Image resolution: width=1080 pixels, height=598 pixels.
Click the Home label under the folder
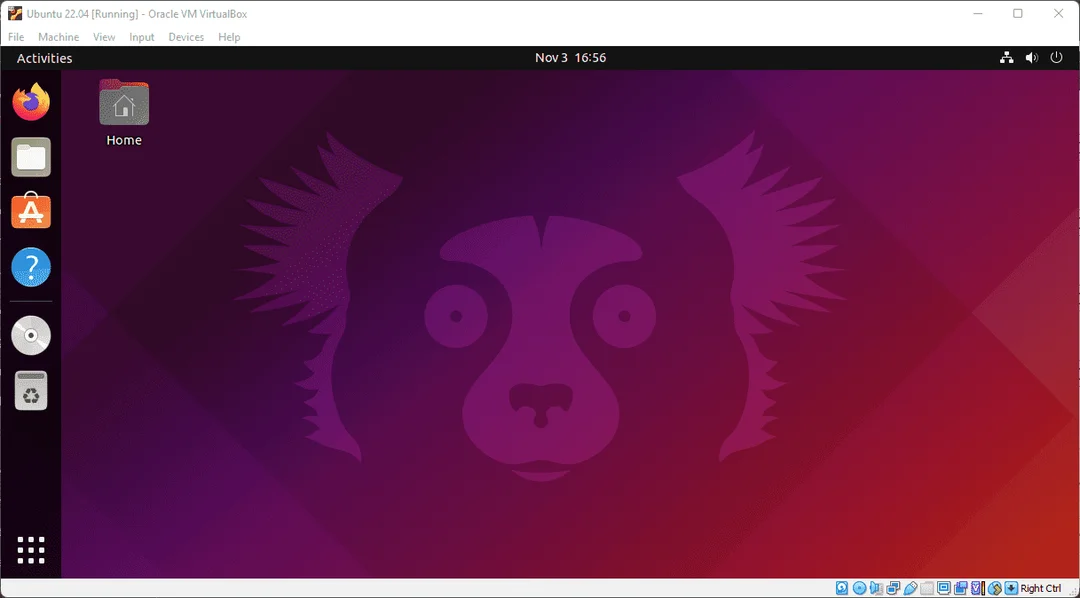coord(124,141)
